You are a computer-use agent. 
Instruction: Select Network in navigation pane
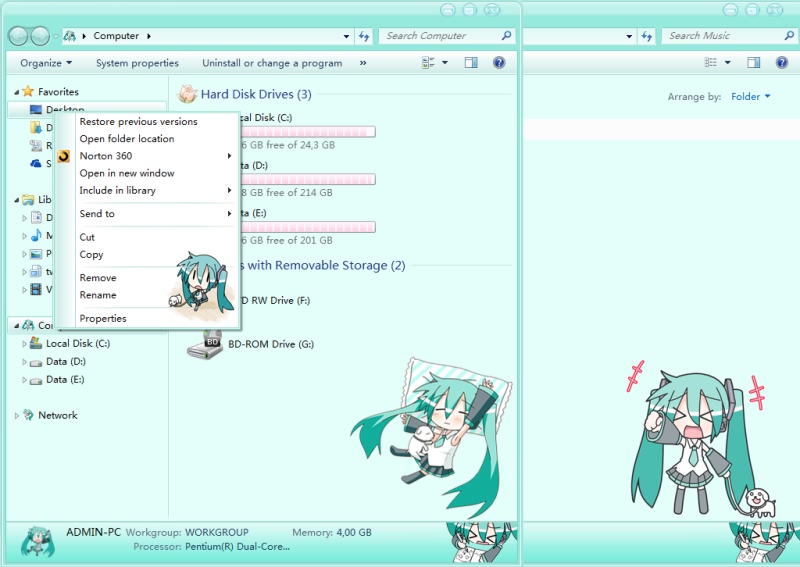(58, 415)
